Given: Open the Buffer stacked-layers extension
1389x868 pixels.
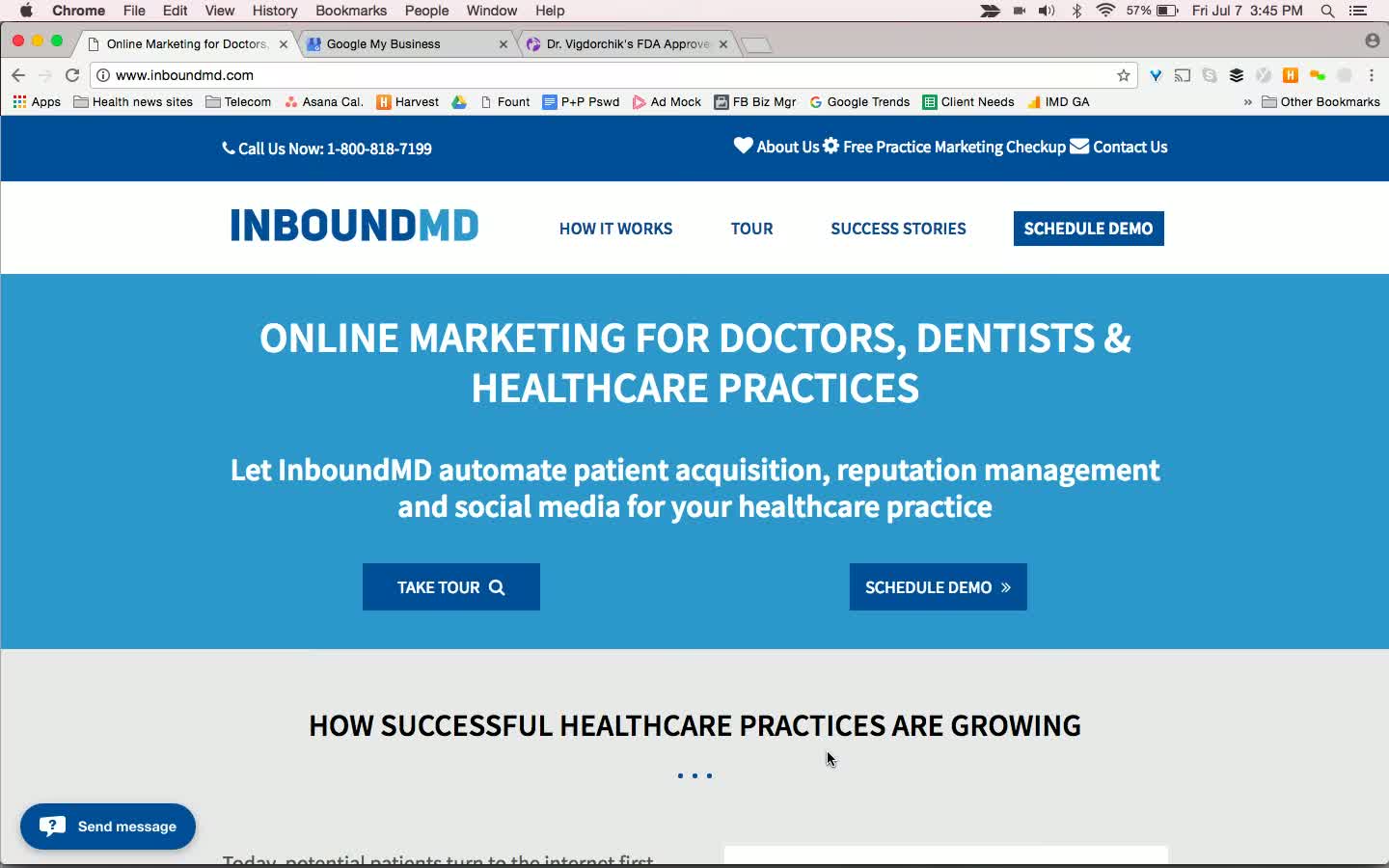Looking at the screenshot, I should [1237, 75].
